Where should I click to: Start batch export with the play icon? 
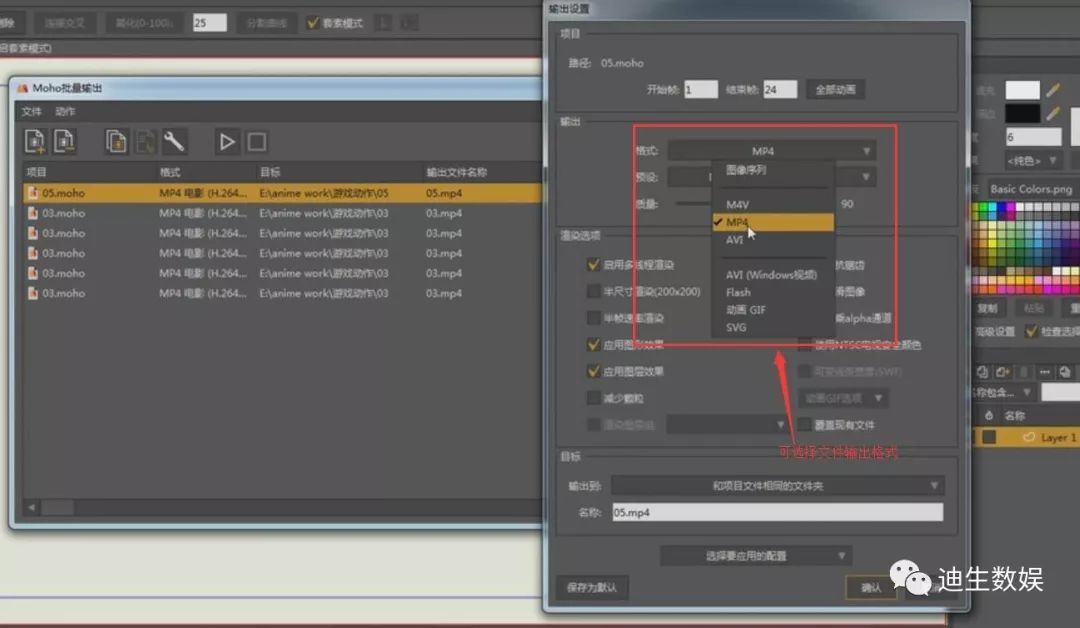coord(227,142)
